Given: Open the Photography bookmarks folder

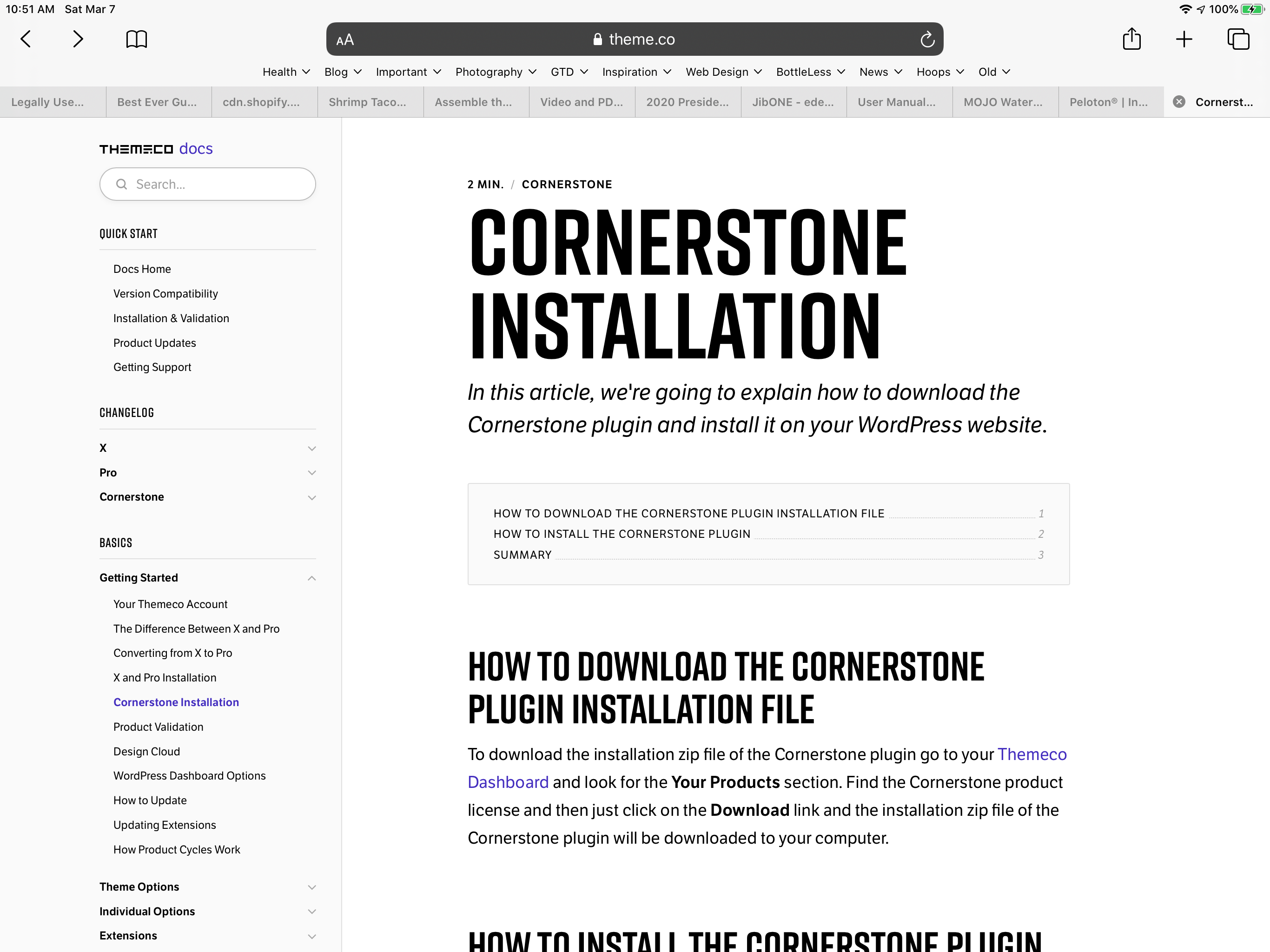Looking at the screenshot, I should pos(496,72).
